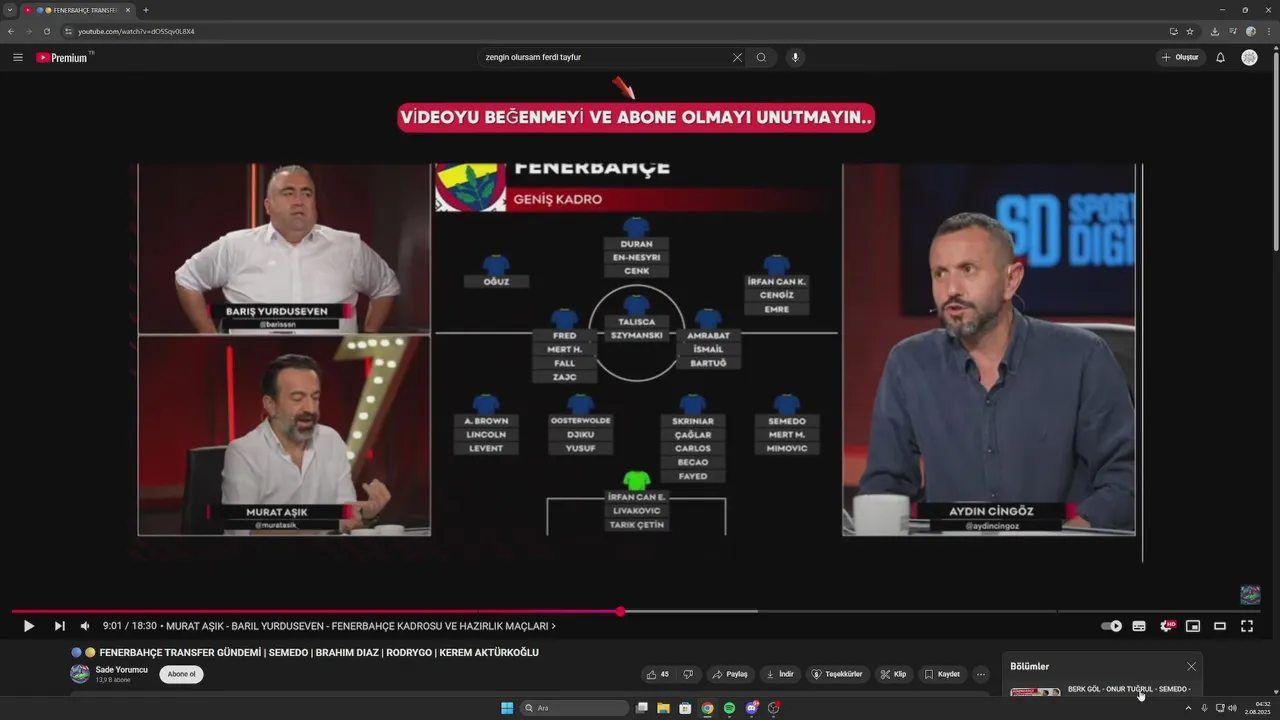Click the search input field
This screenshot has height=720, width=1280.
(605, 57)
